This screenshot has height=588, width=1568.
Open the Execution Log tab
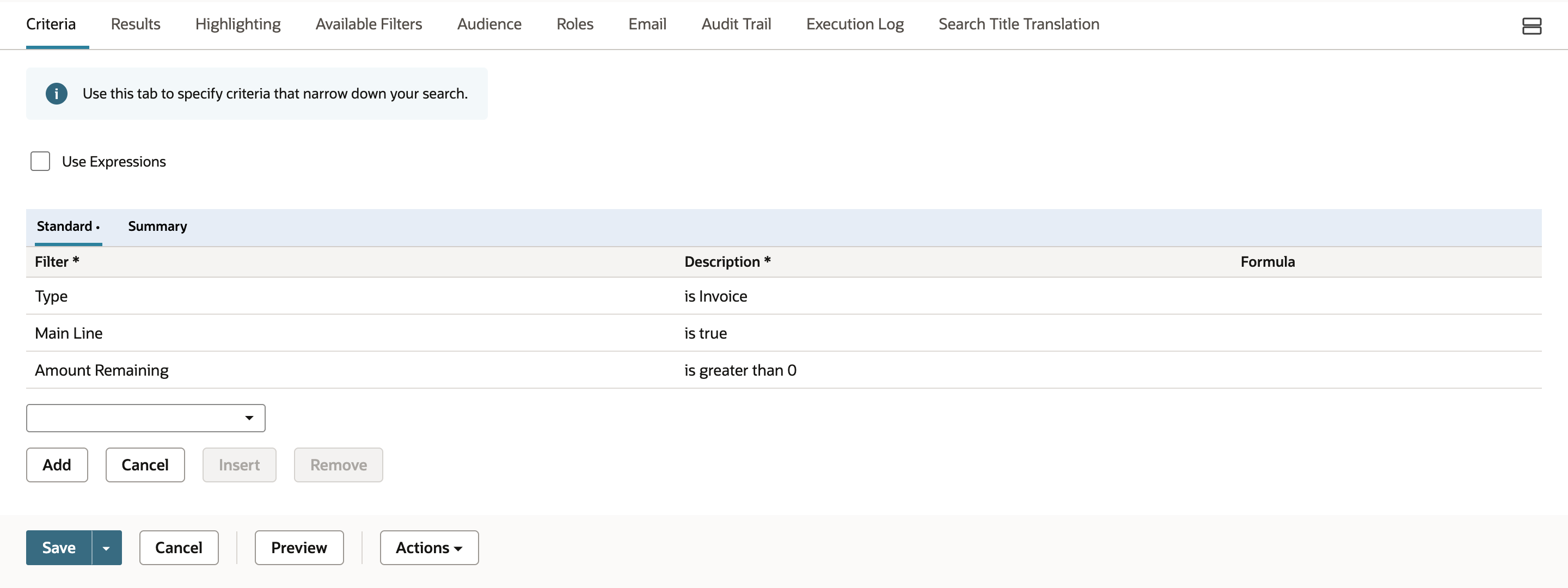[855, 24]
